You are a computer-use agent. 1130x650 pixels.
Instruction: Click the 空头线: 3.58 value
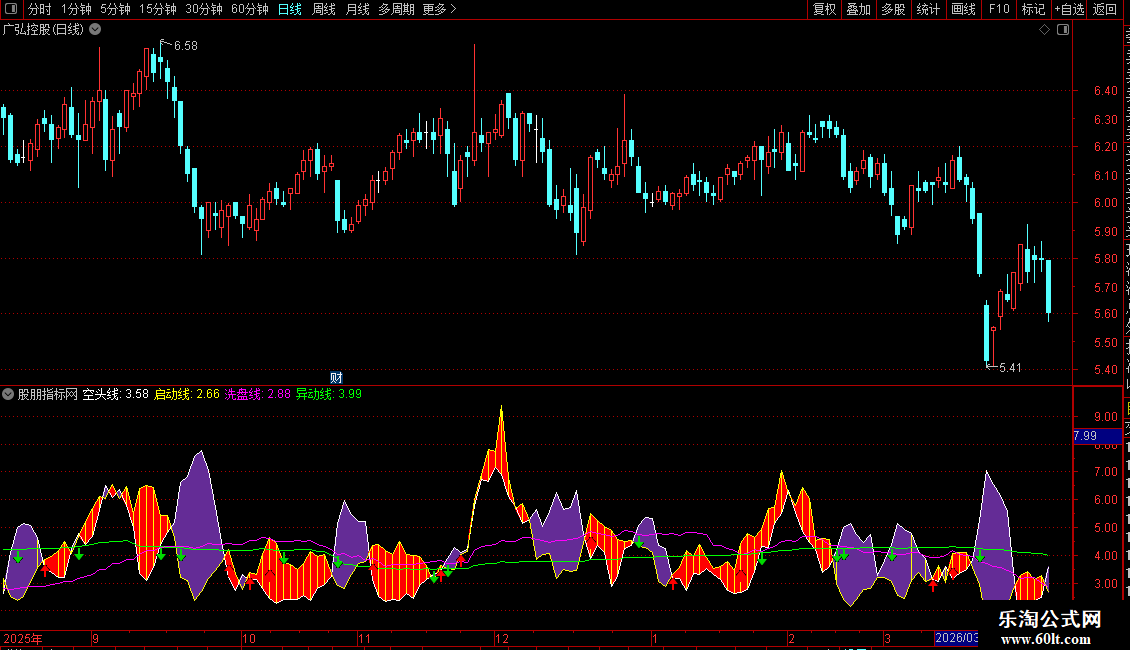pos(115,394)
